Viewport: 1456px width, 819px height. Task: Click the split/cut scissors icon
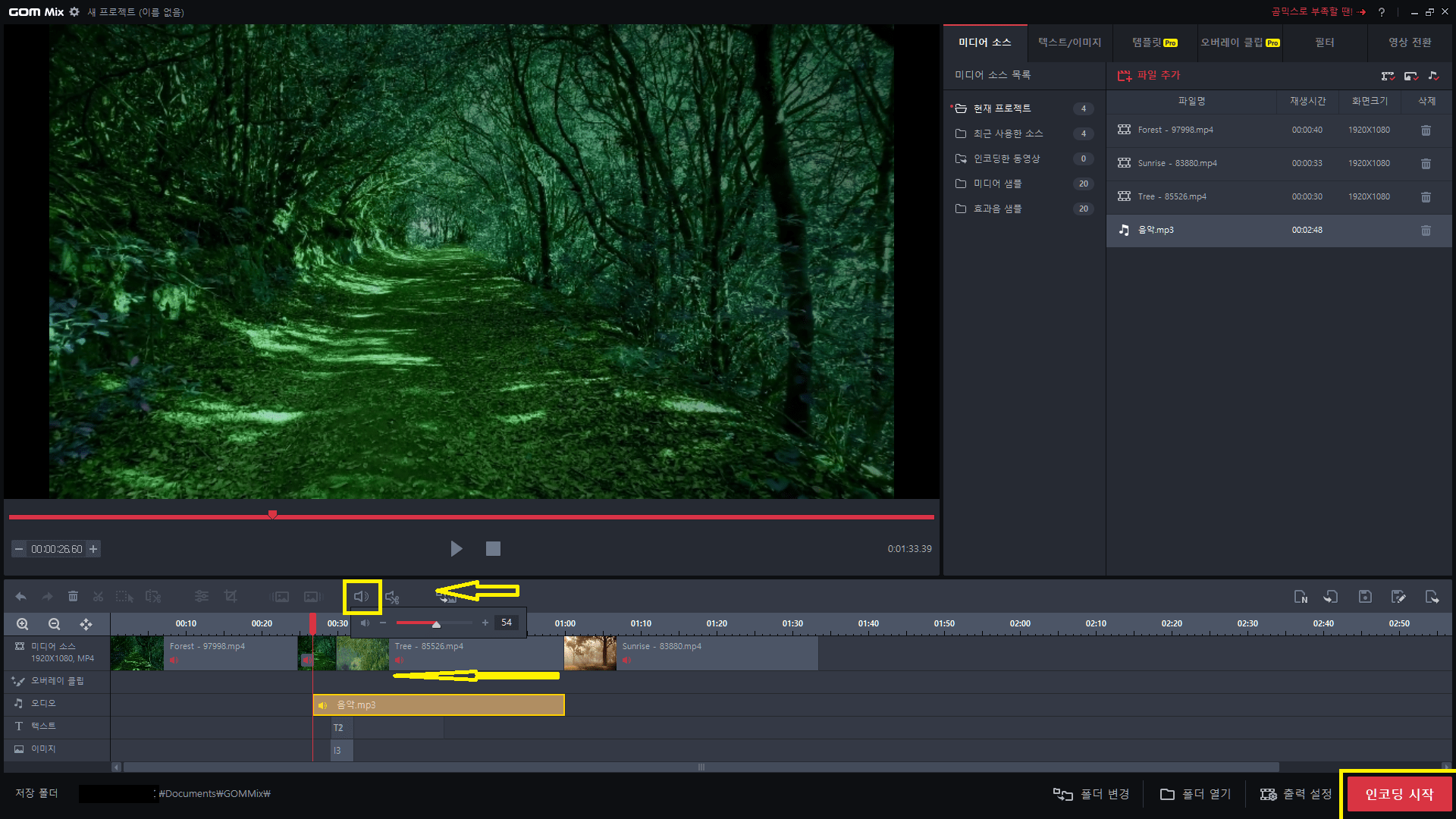click(98, 597)
